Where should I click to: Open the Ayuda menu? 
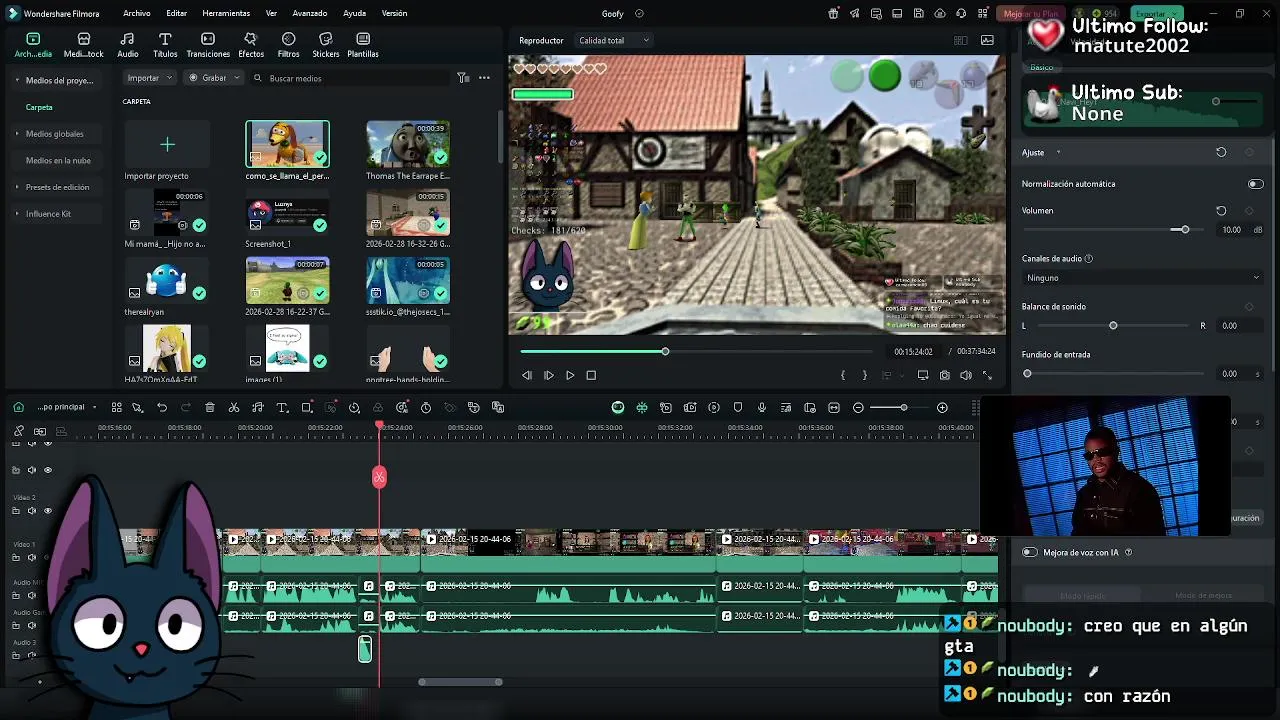(x=354, y=14)
